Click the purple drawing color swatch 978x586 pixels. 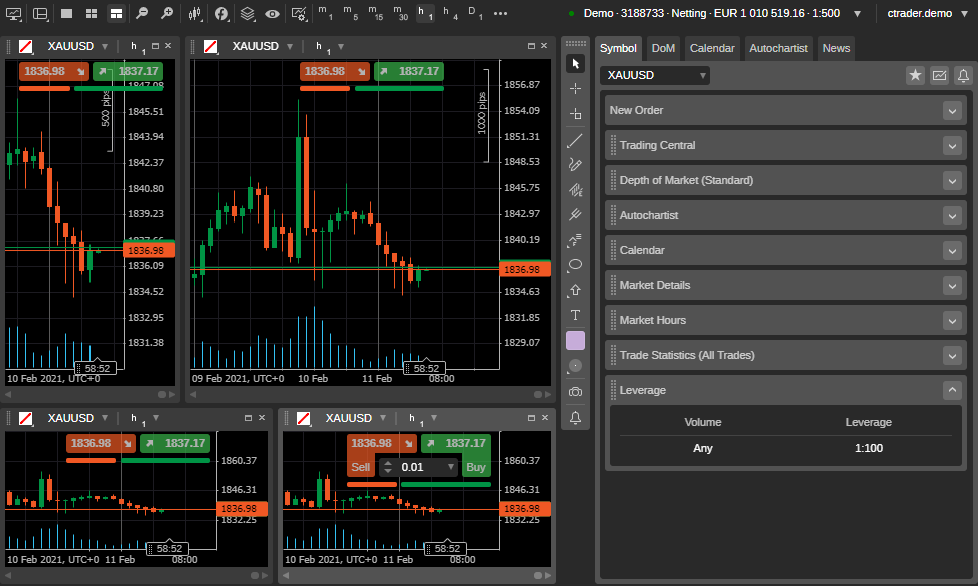point(575,341)
